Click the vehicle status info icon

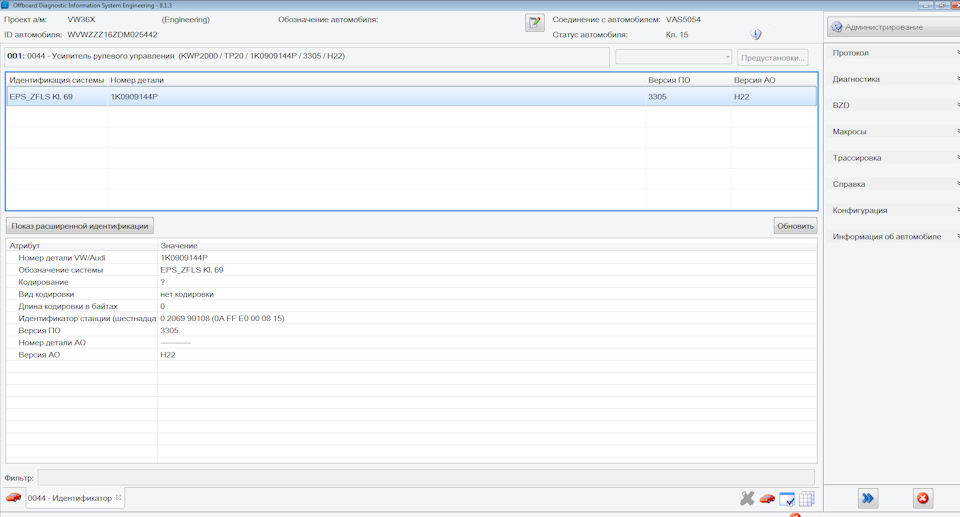click(x=756, y=34)
